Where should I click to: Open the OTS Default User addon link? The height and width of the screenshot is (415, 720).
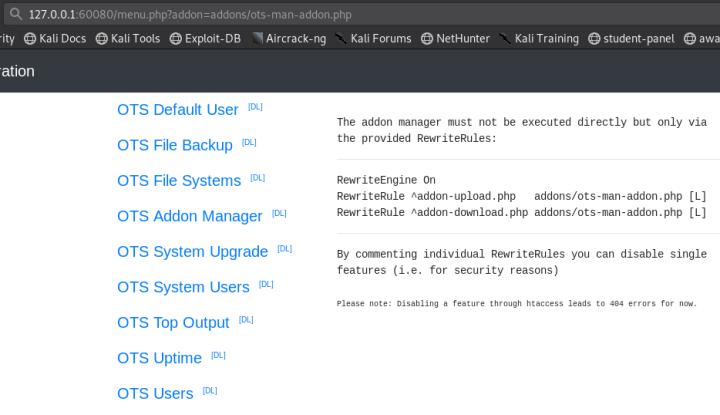tap(177, 110)
